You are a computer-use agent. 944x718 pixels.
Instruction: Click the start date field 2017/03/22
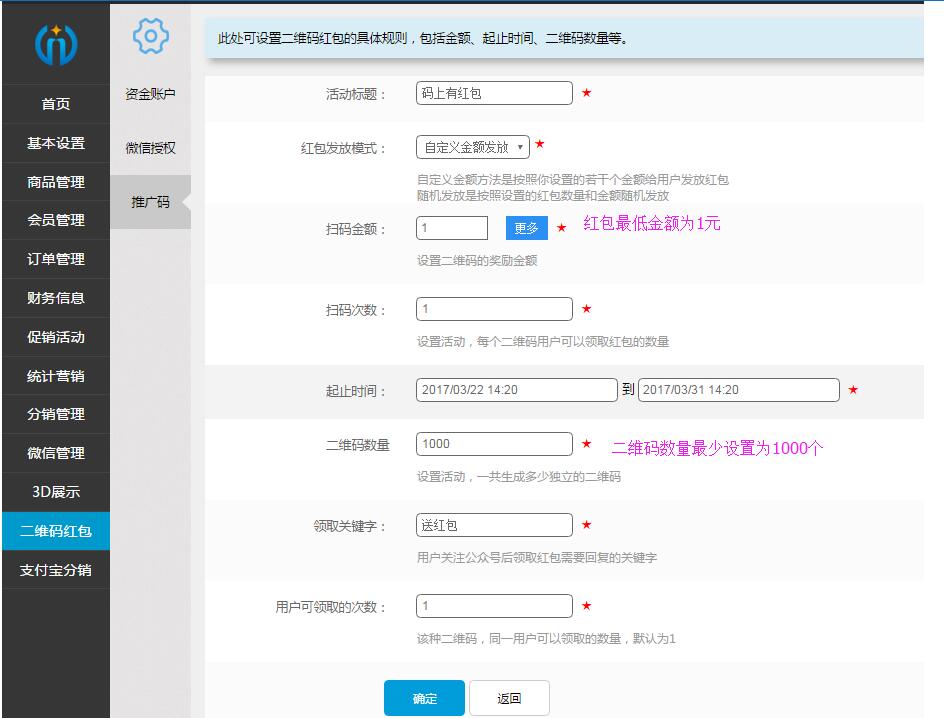tap(516, 390)
